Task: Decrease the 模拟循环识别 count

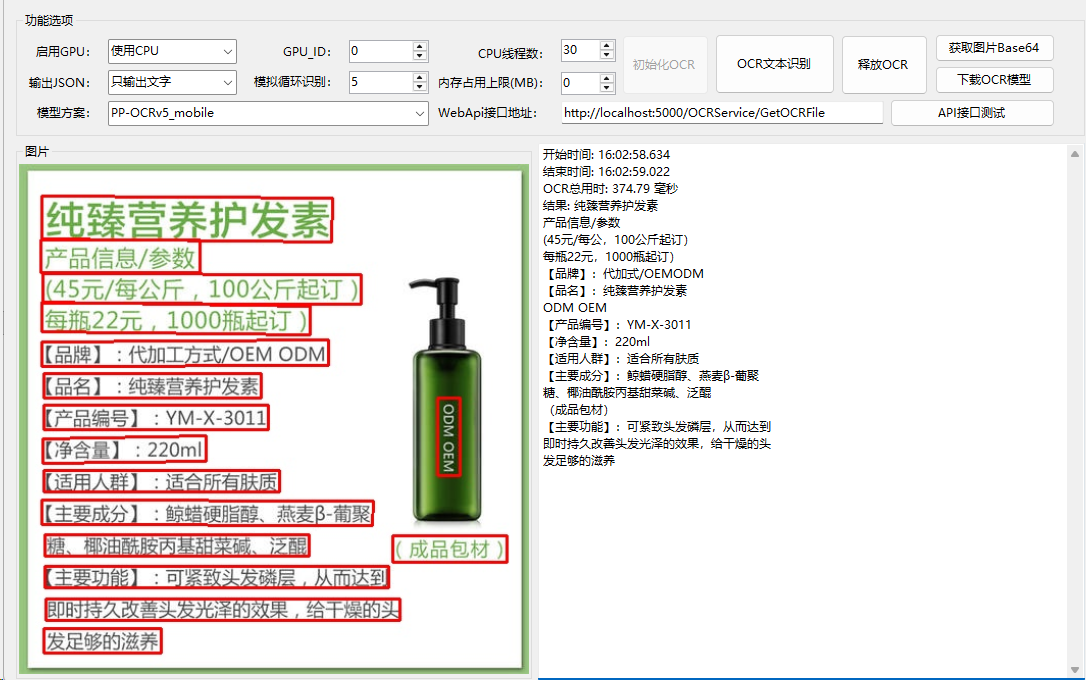Action: [x=420, y=87]
